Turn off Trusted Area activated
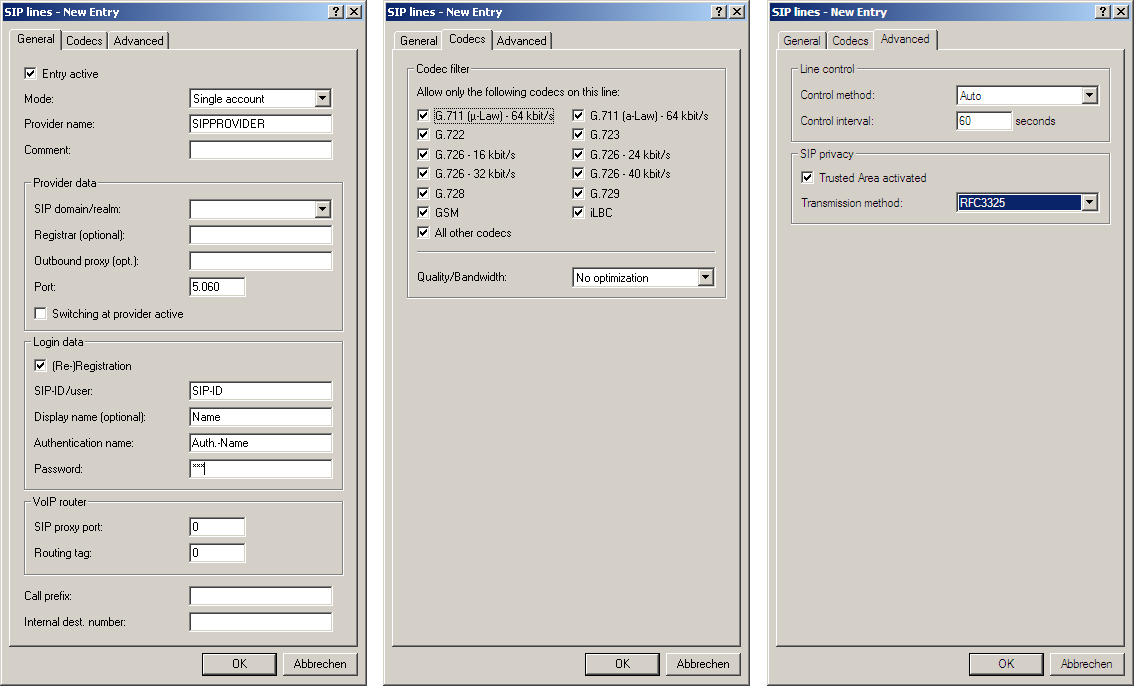 (x=807, y=178)
